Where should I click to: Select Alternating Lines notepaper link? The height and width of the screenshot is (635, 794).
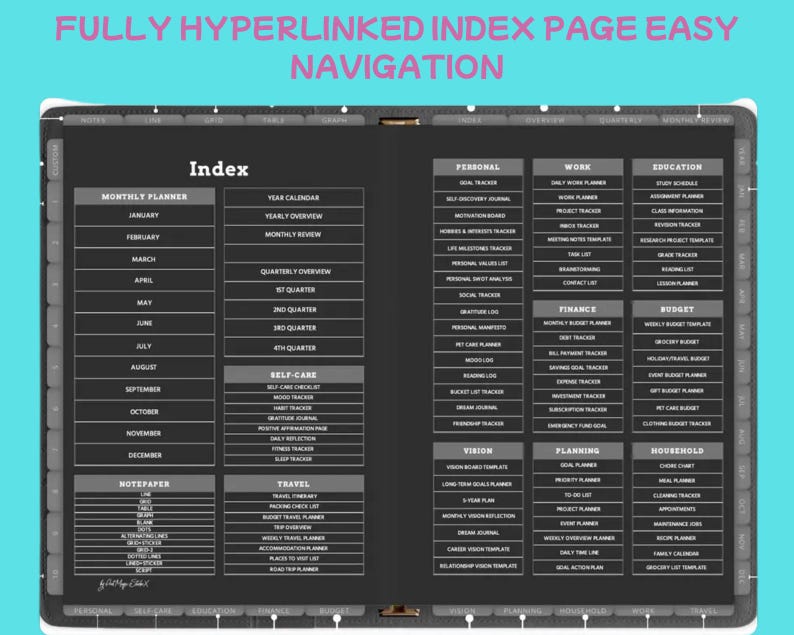tap(144, 536)
